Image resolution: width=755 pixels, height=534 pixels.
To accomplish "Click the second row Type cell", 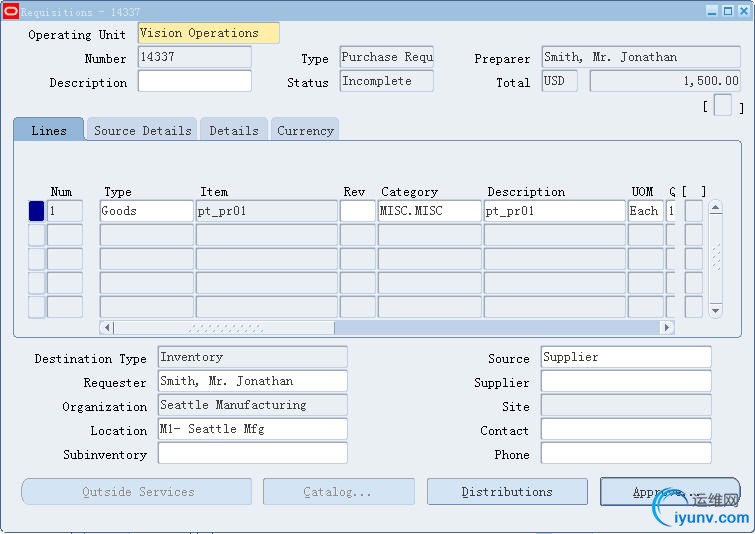I will (146, 235).
